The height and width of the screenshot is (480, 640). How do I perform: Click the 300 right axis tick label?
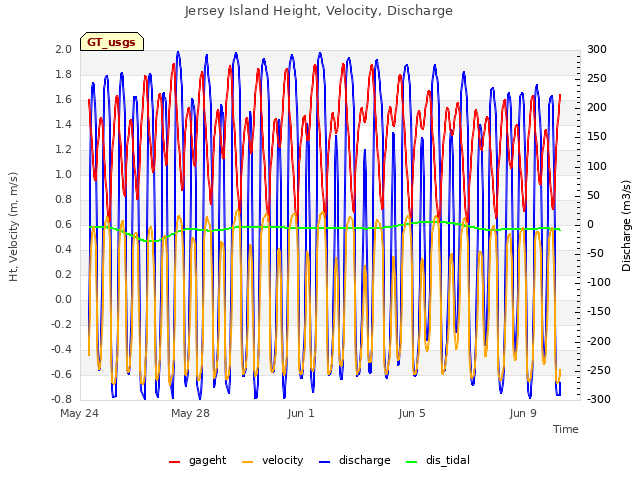pyautogui.click(x=597, y=49)
